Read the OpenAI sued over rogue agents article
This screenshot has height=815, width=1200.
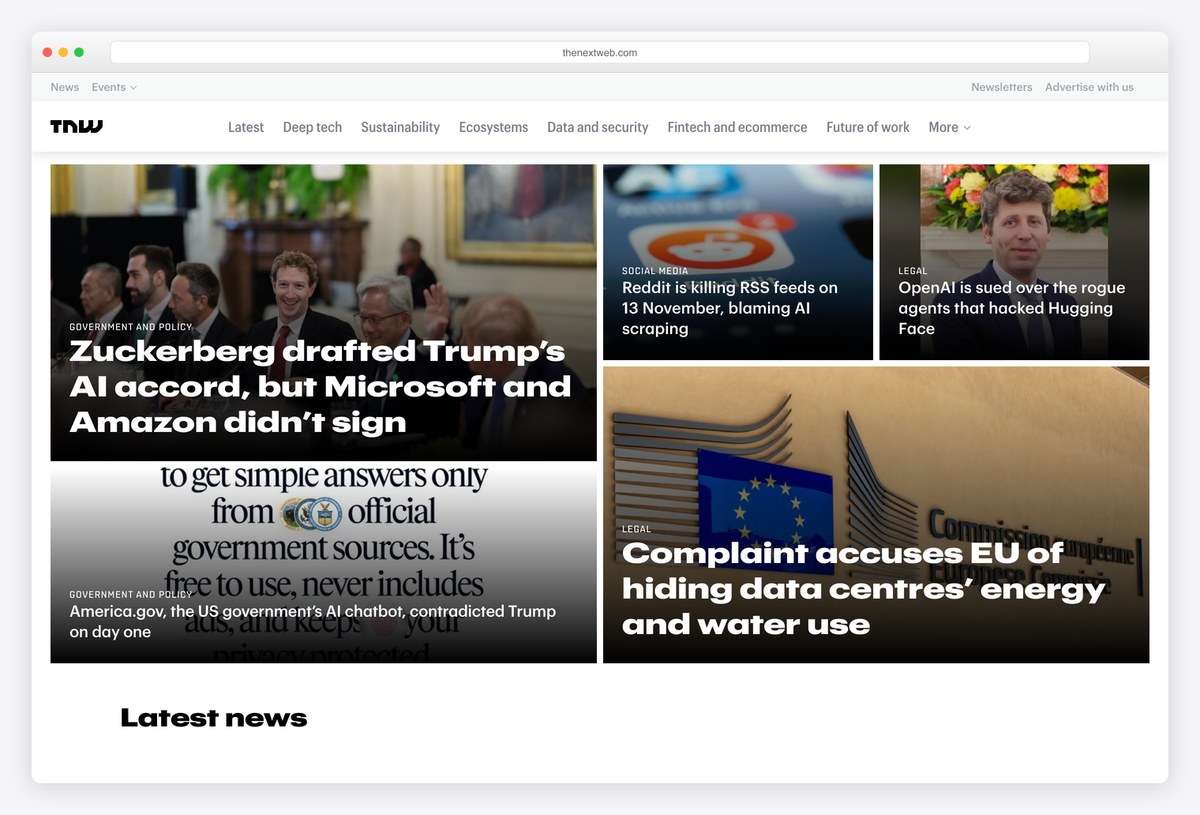[1011, 308]
